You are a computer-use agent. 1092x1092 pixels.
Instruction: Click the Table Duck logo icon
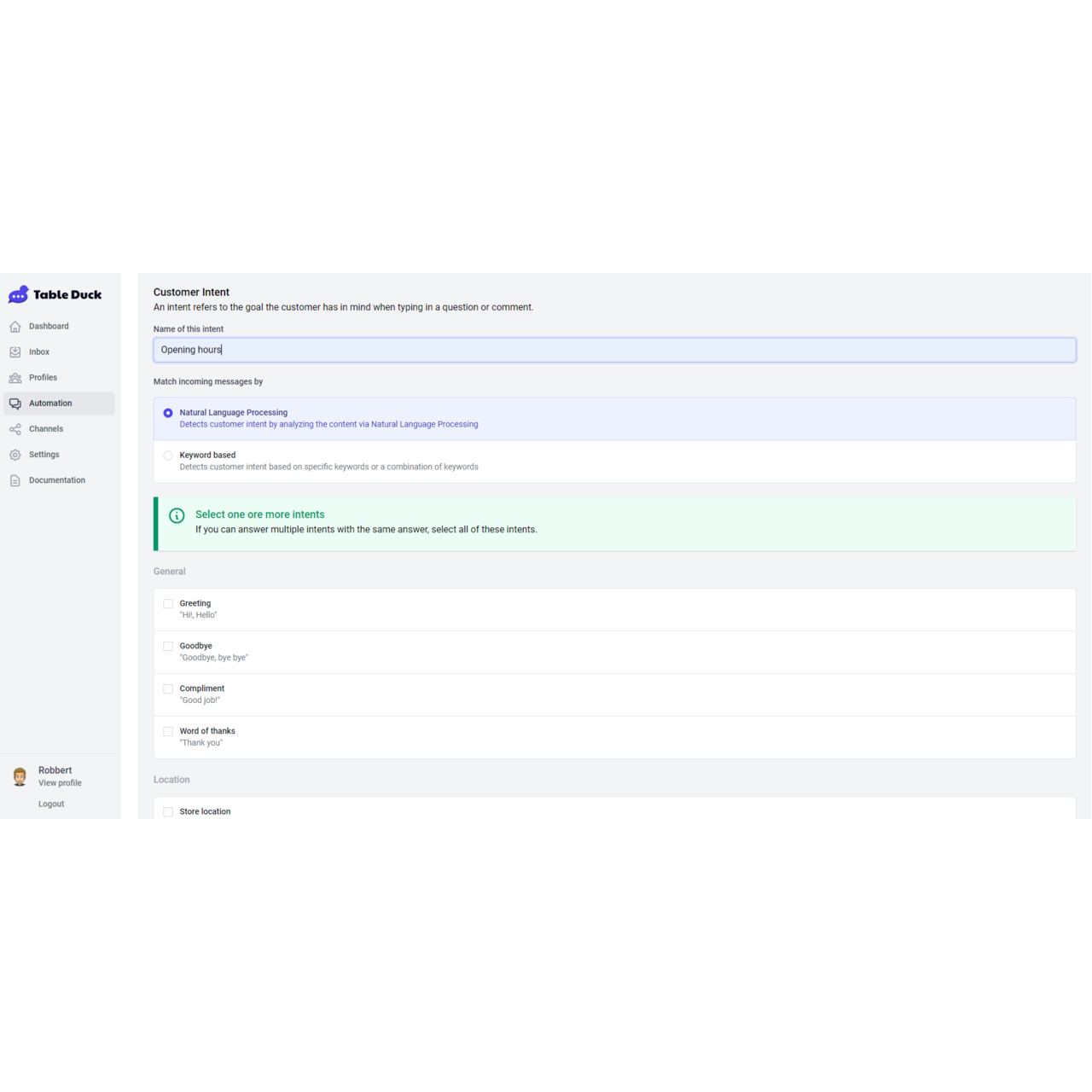tap(19, 295)
